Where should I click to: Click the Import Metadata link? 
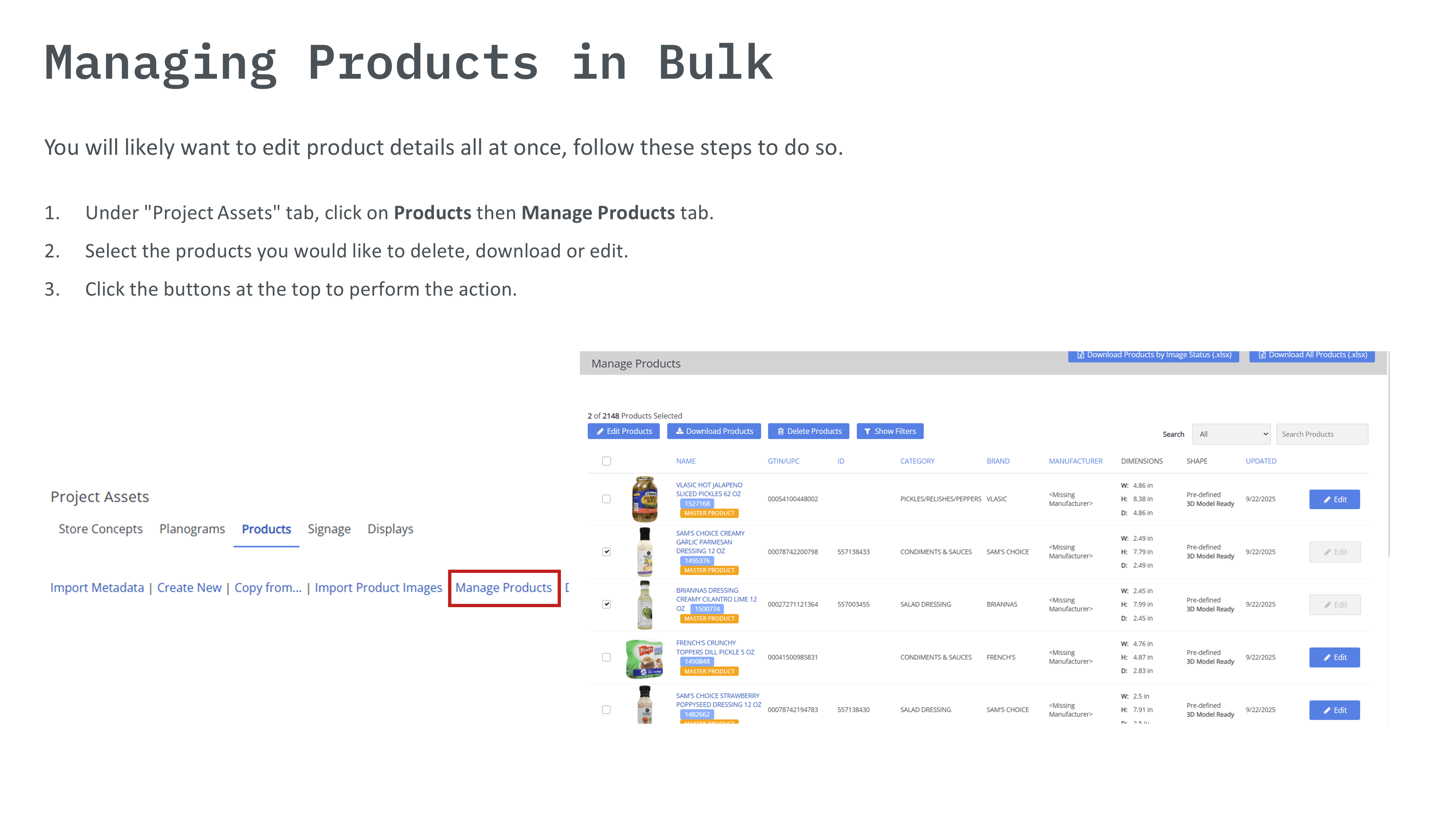97,588
